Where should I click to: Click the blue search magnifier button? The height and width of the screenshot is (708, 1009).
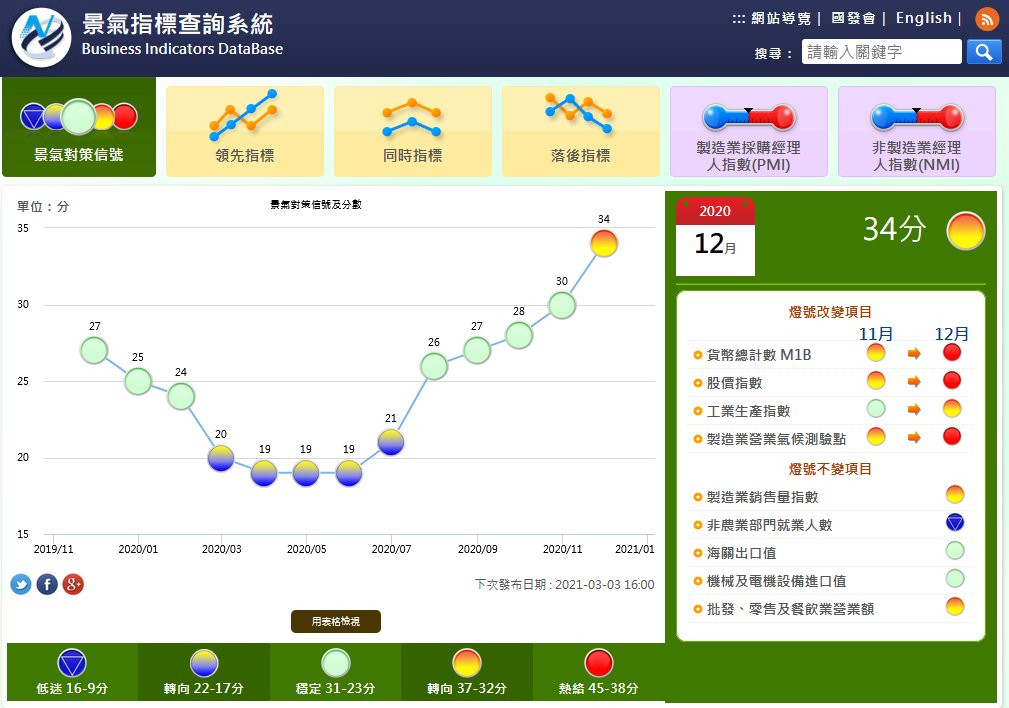(984, 51)
